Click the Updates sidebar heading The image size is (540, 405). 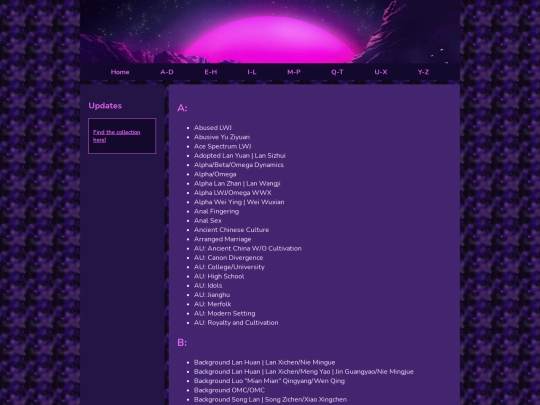pos(105,106)
